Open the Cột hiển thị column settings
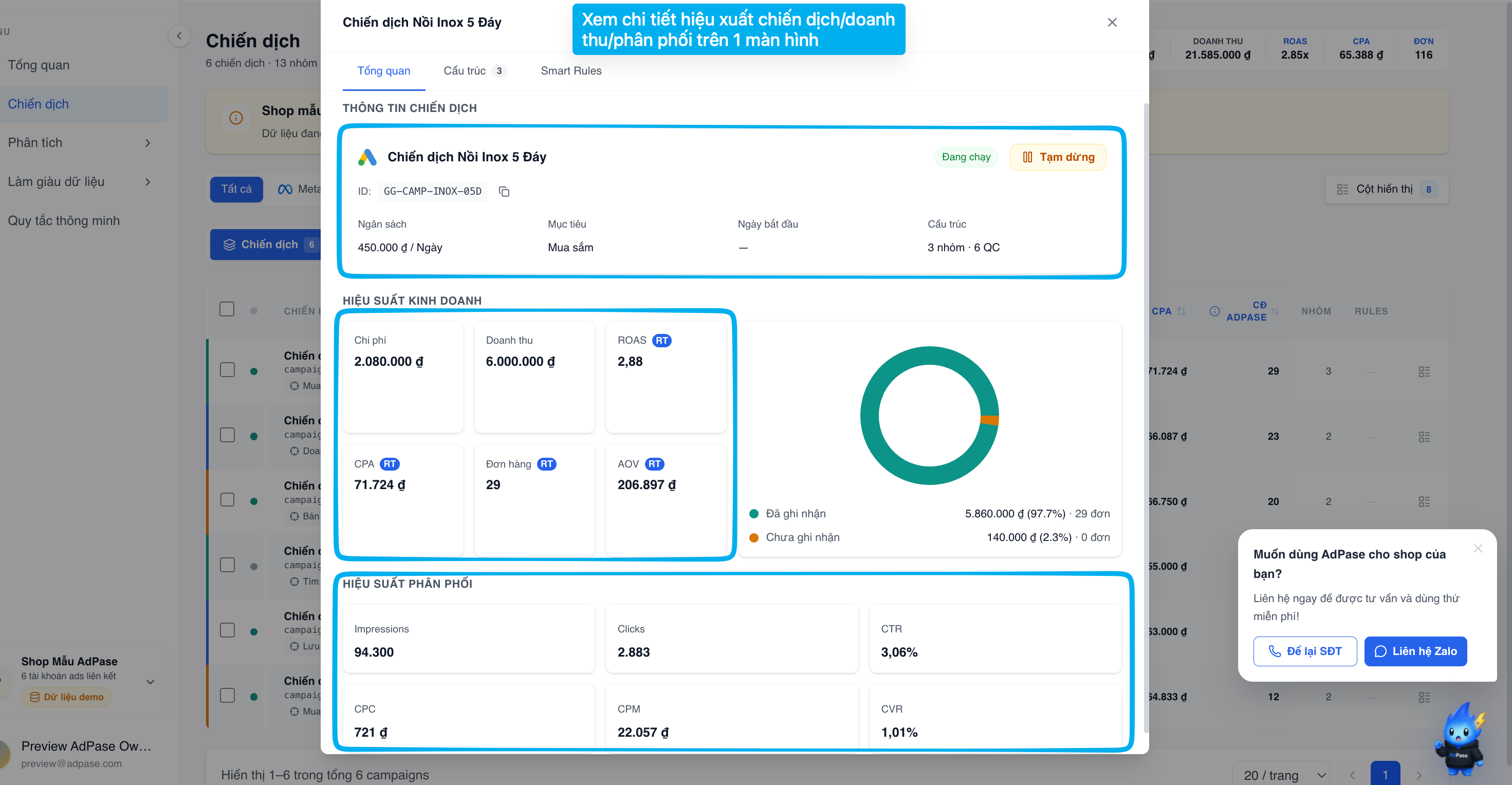Image resolution: width=1512 pixels, height=785 pixels. (1387, 189)
